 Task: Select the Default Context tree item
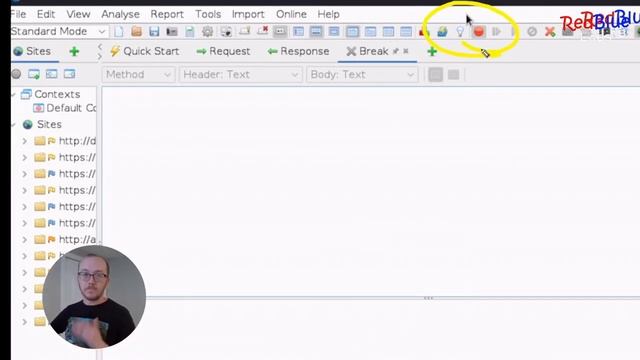click(65, 108)
